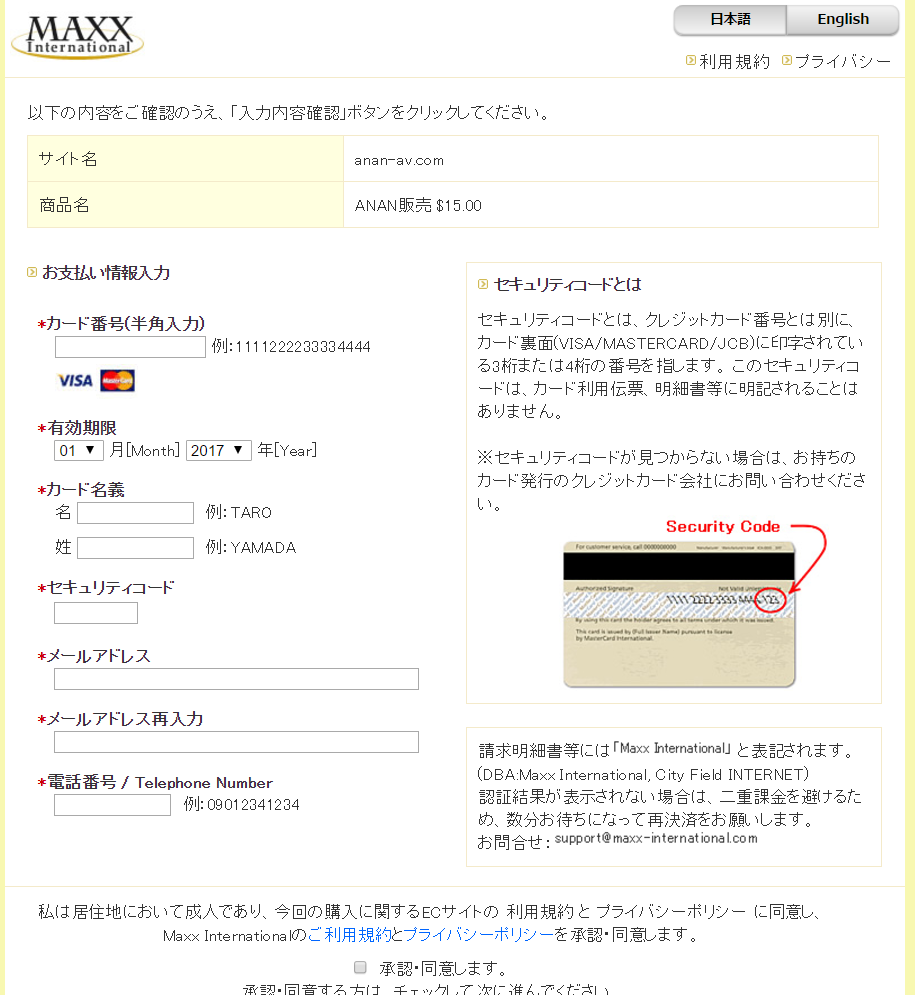Open the プライバシーポリシー blue link
The image size is (915, 995).
pyautogui.click(x=478, y=935)
